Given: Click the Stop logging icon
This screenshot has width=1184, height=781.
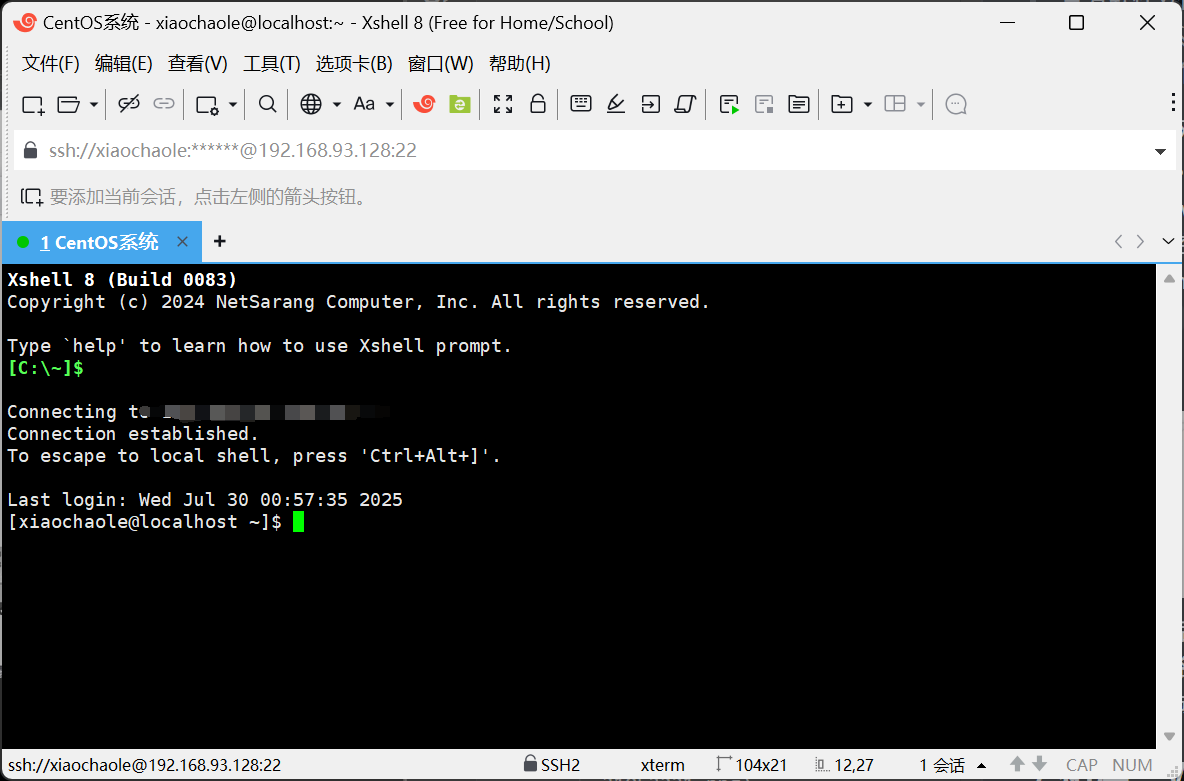Looking at the screenshot, I should 764,104.
